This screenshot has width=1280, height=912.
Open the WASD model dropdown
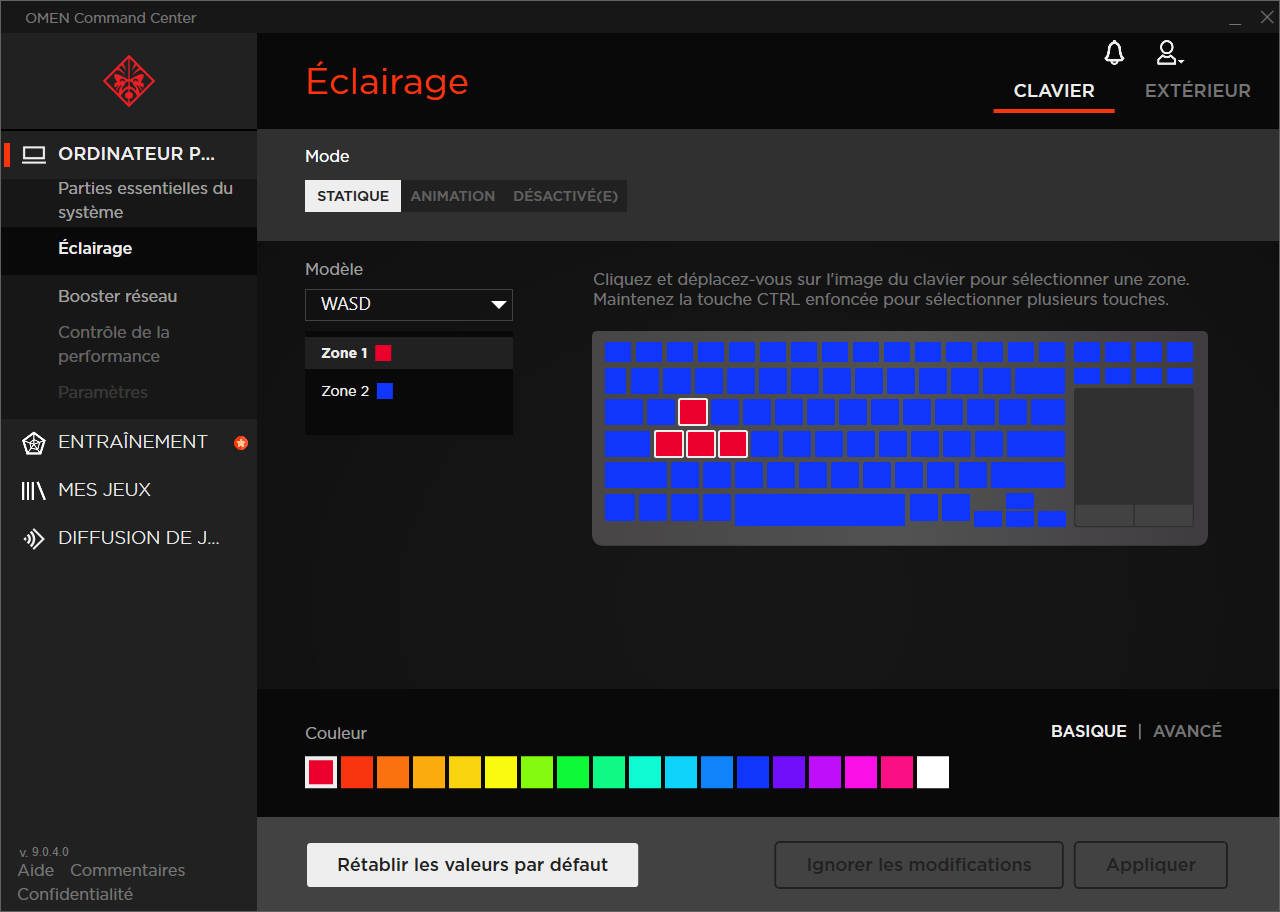click(409, 305)
